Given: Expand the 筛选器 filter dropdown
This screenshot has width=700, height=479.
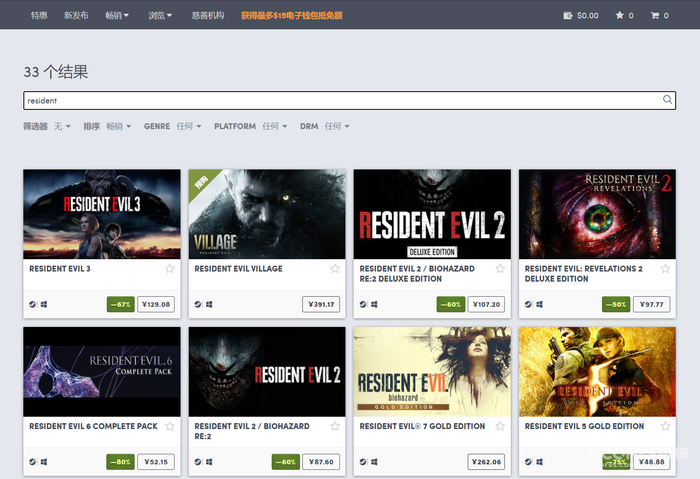Looking at the screenshot, I should [x=47, y=126].
